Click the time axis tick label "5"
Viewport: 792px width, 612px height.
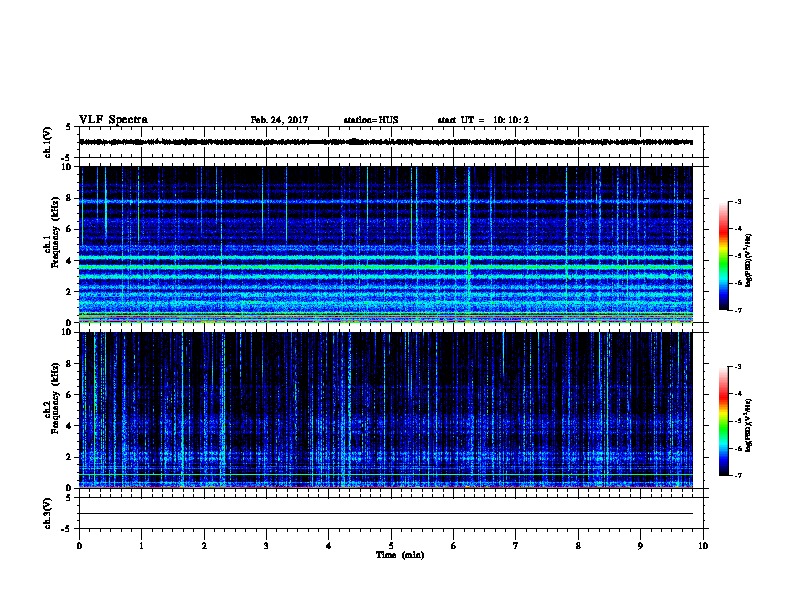(x=391, y=546)
